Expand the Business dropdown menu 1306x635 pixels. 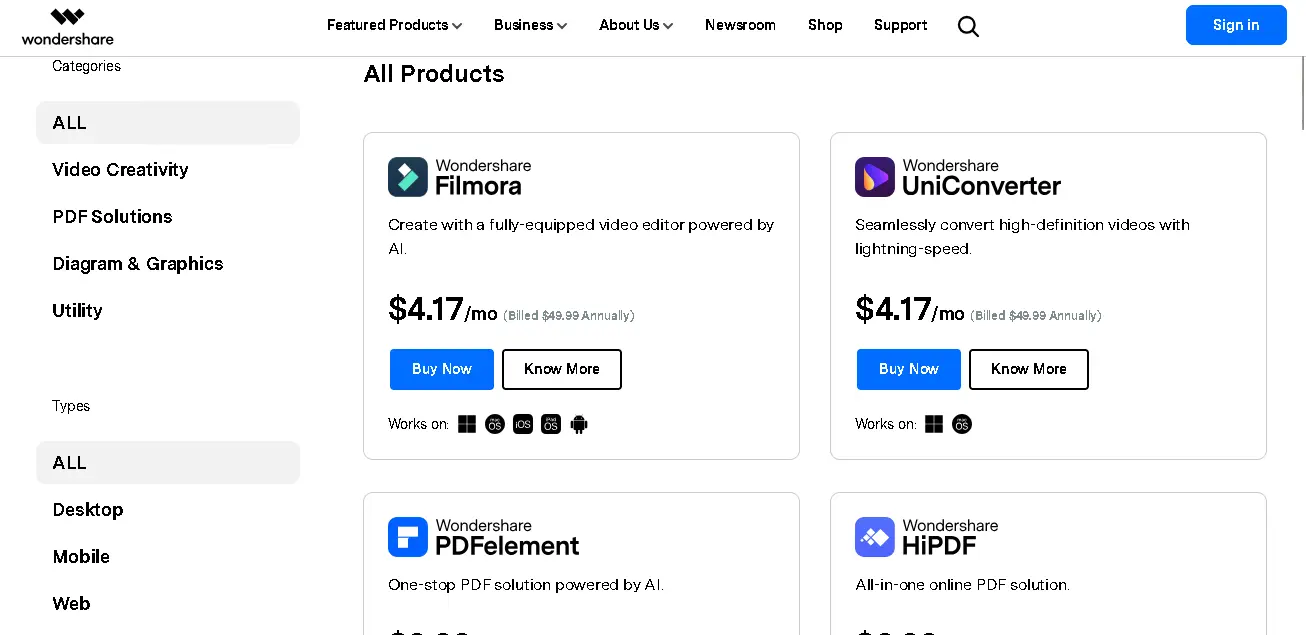point(530,25)
